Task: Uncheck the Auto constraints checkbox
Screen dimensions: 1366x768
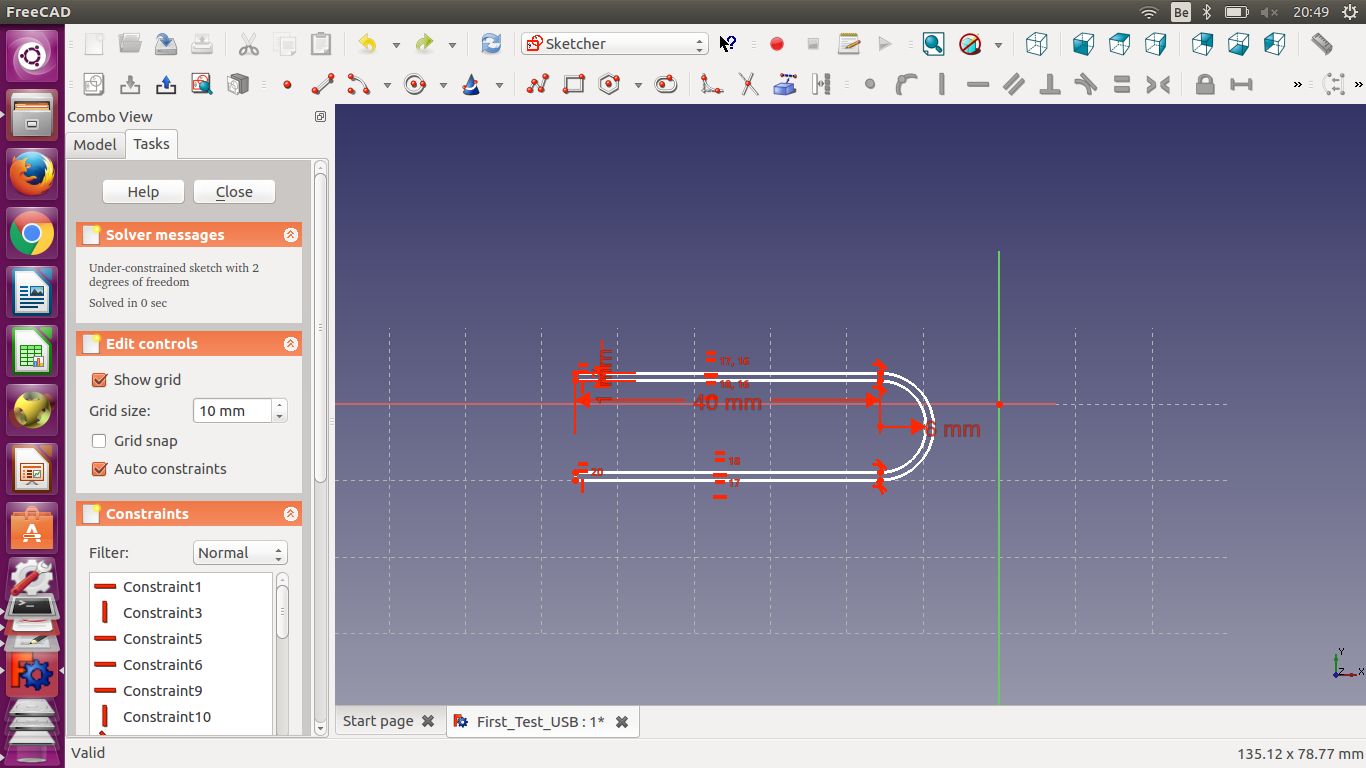Action: point(99,469)
